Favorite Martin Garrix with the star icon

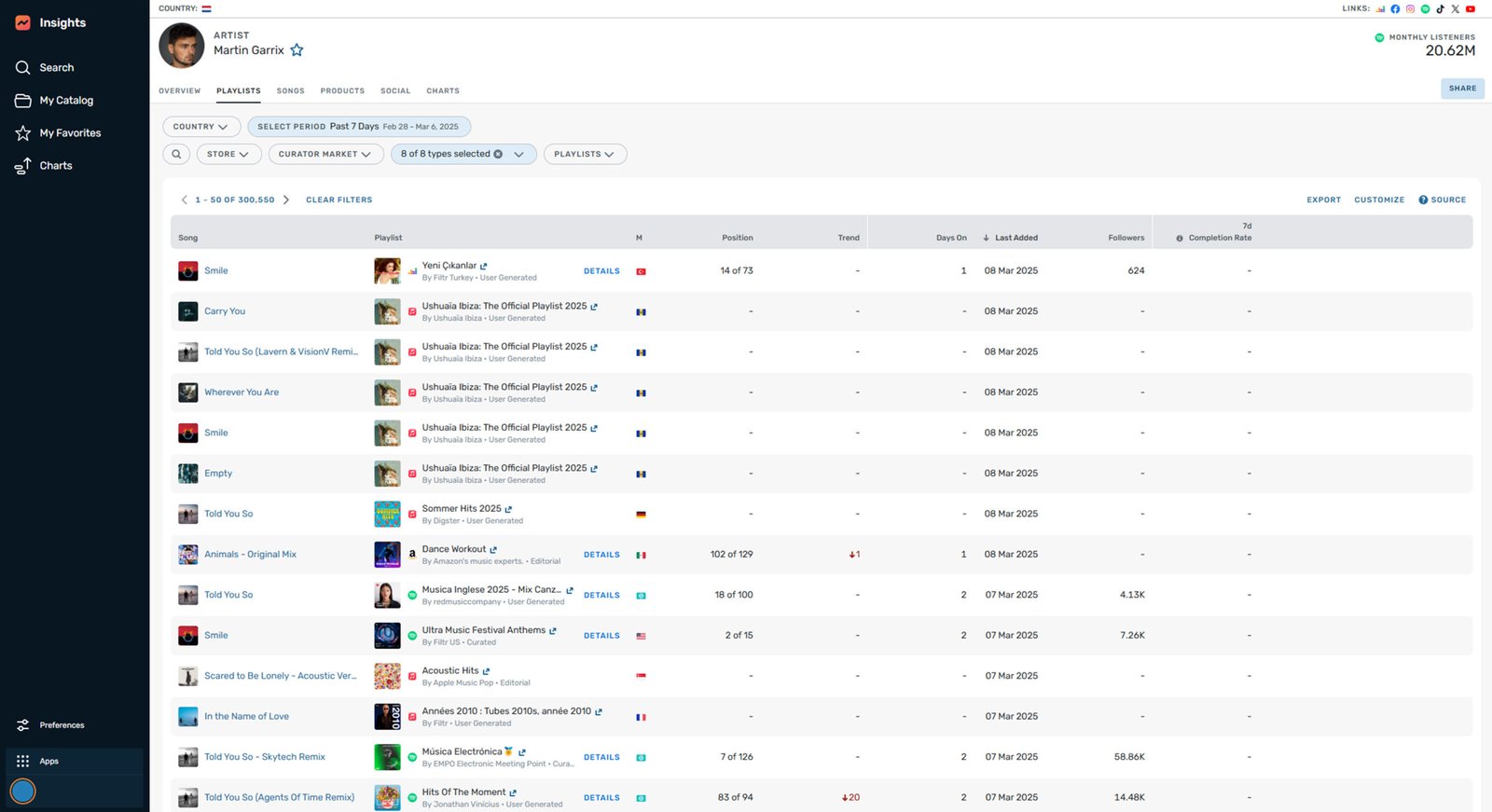(297, 50)
